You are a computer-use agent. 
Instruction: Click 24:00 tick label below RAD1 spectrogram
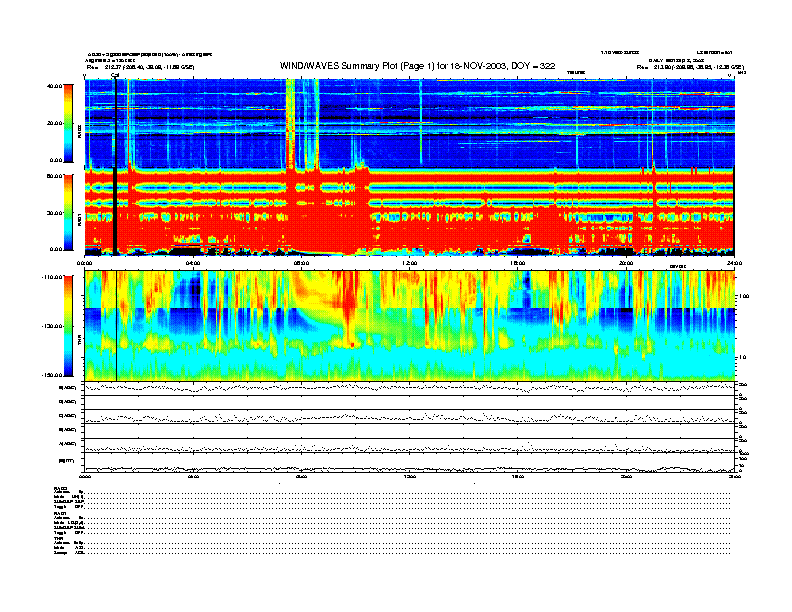(734, 263)
